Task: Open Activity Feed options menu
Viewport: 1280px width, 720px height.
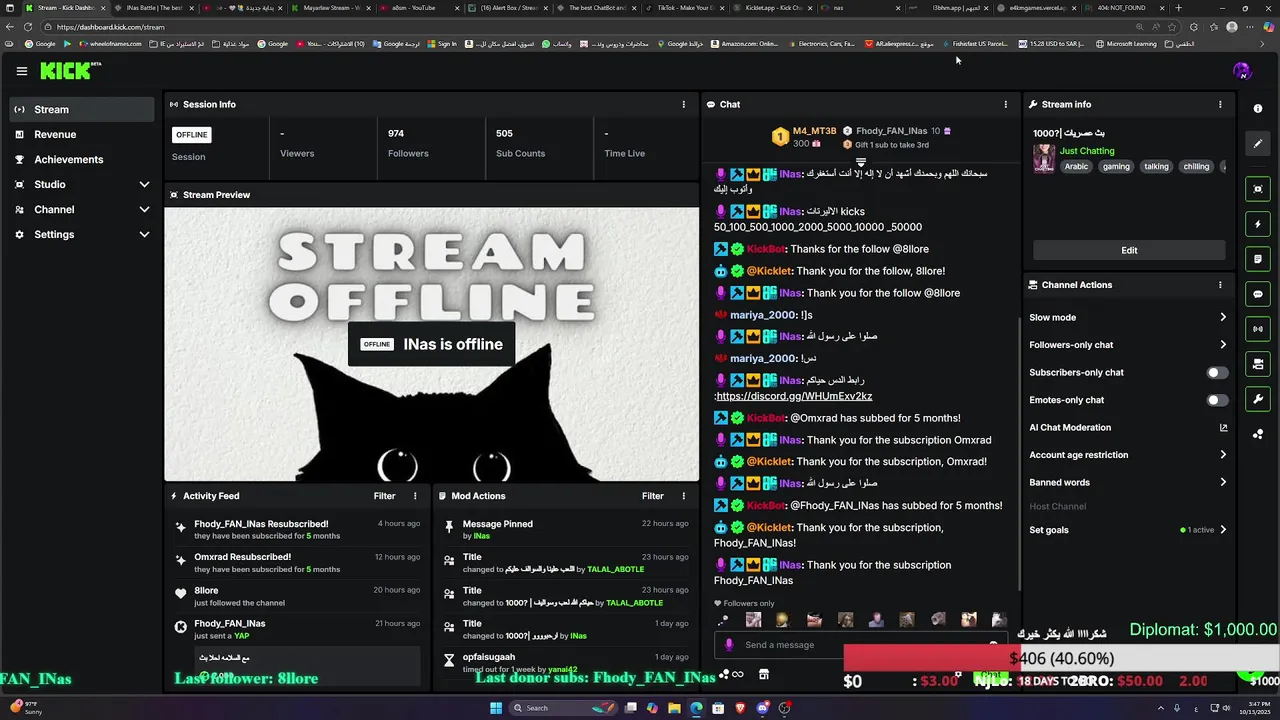Action: pos(415,496)
